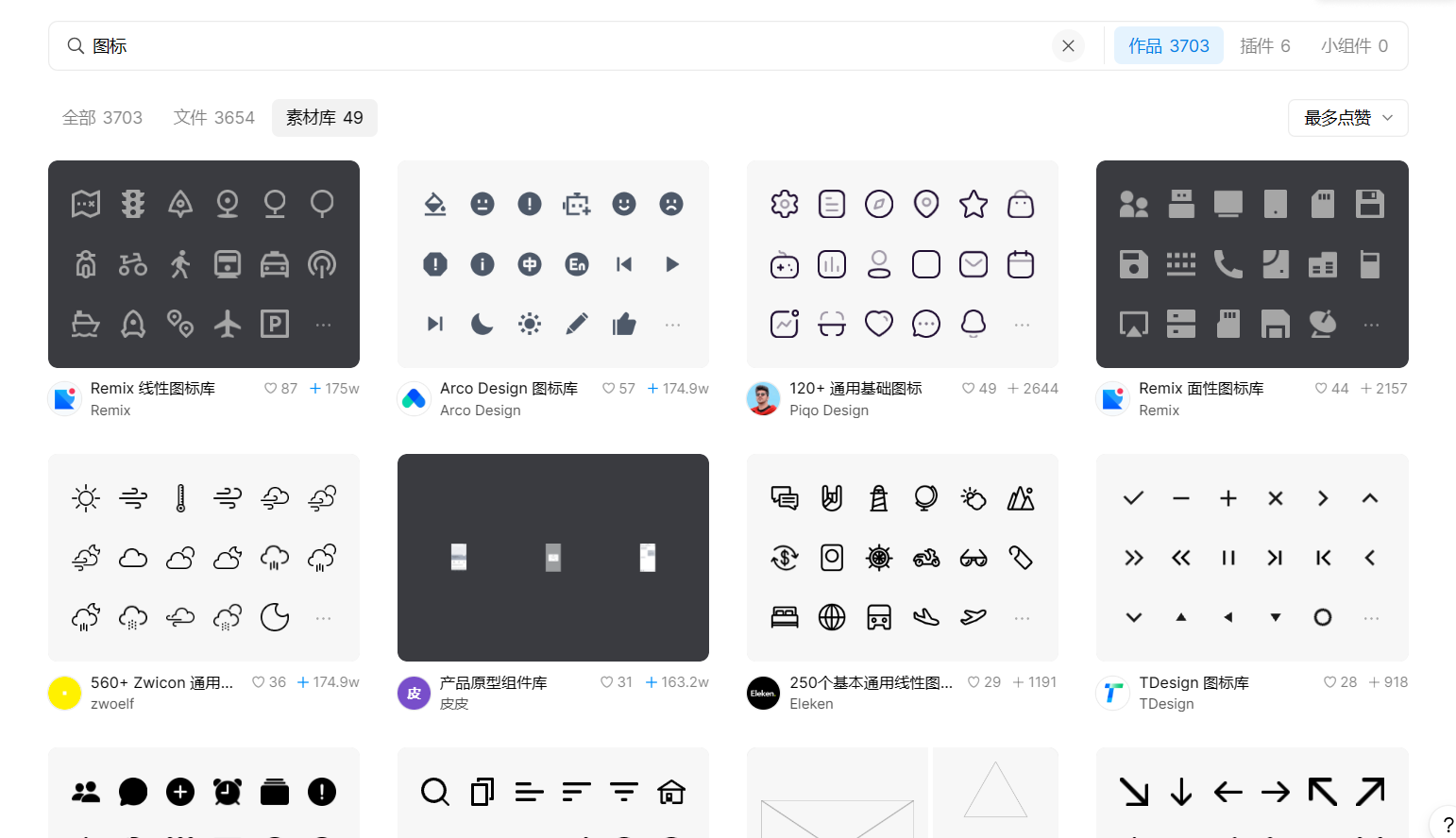Screen dimensions: 1456x838
Task: Open the Remix 线性图标库 thumbnail
Action: coord(204,264)
